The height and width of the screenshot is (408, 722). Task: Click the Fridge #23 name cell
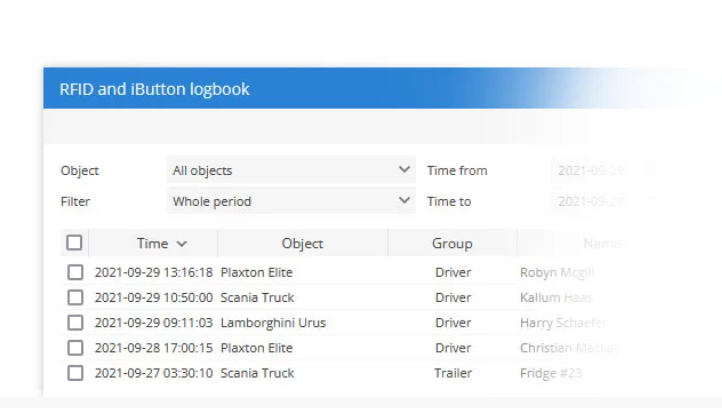click(x=551, y=373)
